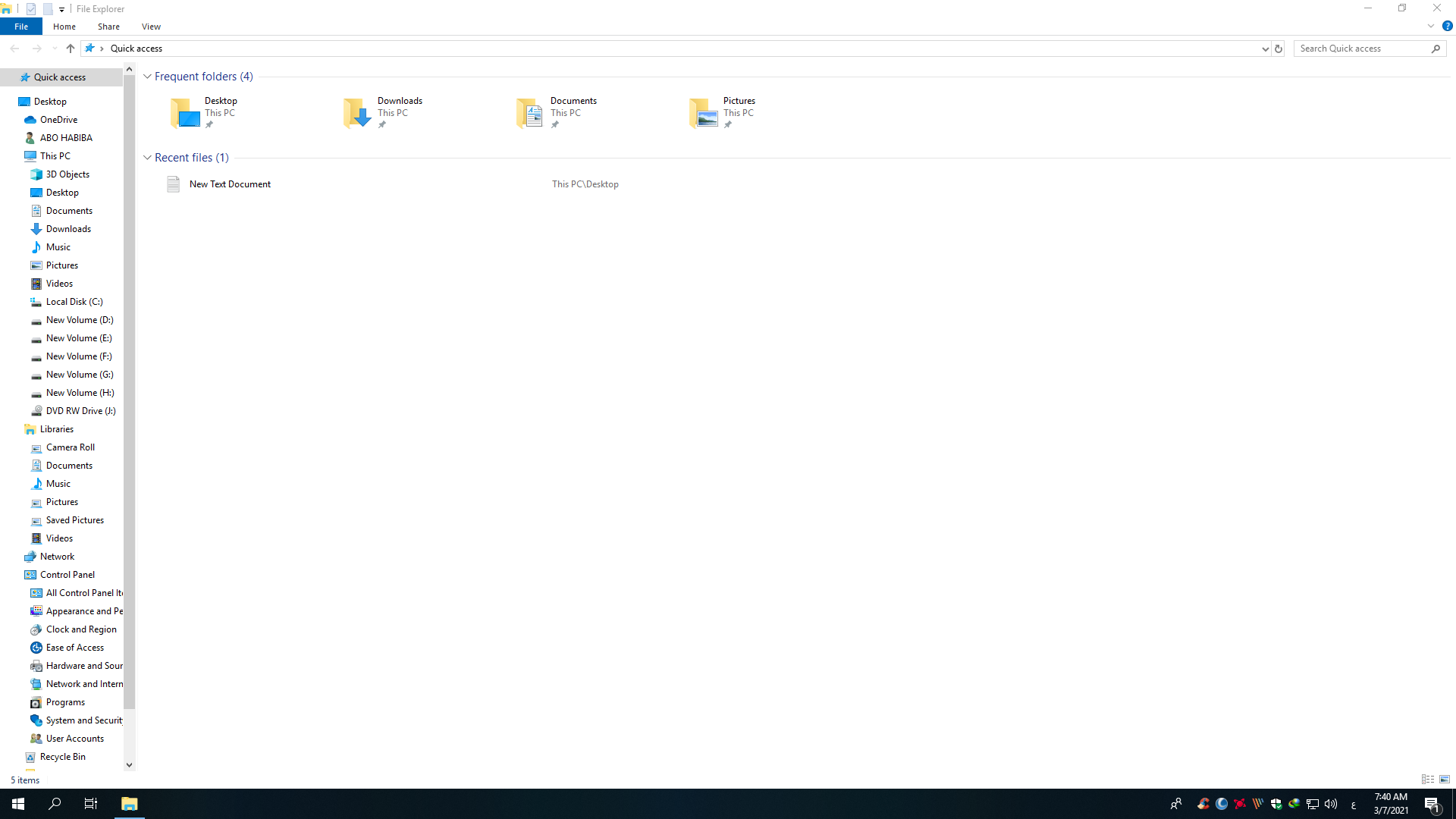Select Ease of Access

pos(74,648)
